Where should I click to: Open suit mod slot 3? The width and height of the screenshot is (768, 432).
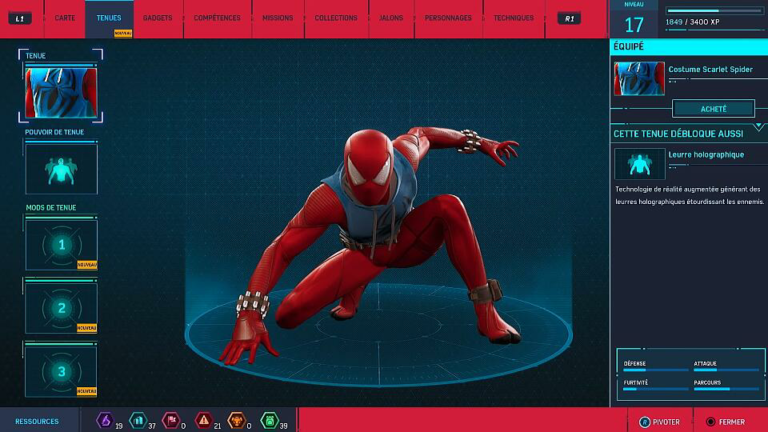click(61, 371)
